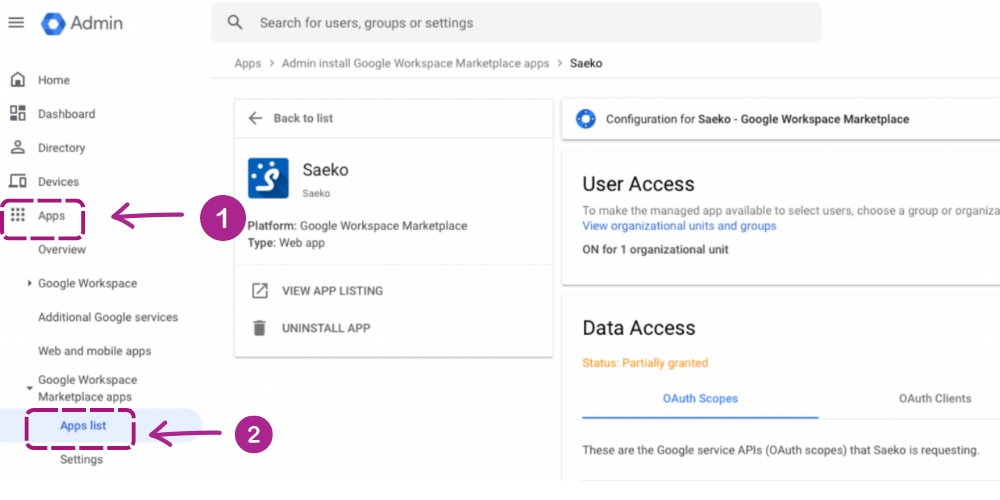The image size is (1000, 500).
Task: Click VIEW APP LISTING
Action: coord(332,291)
